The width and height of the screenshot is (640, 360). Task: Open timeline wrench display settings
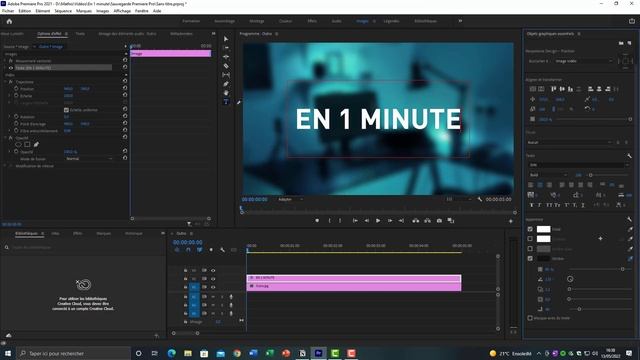(222, 250)
